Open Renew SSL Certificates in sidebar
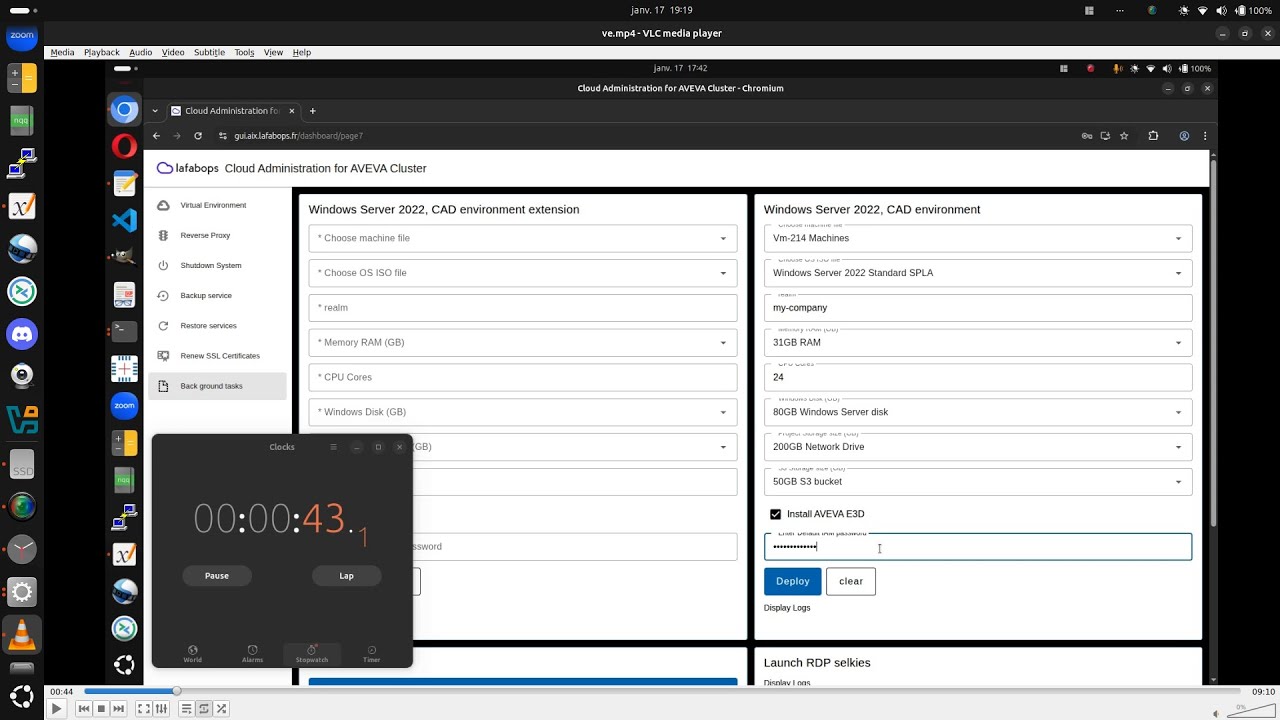The width and height of the screenshot is (1280, 720). [217, 355]
